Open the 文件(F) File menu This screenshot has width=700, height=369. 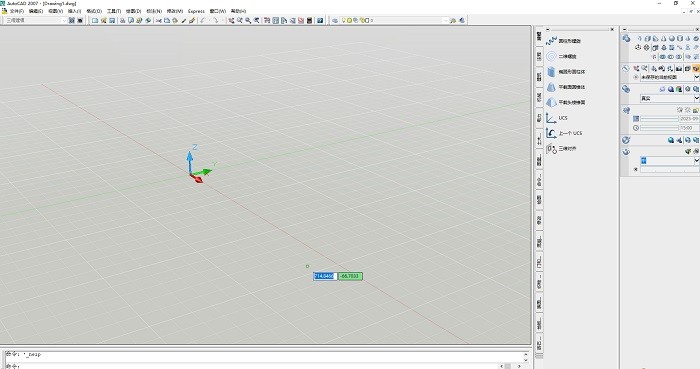point(17,11)
